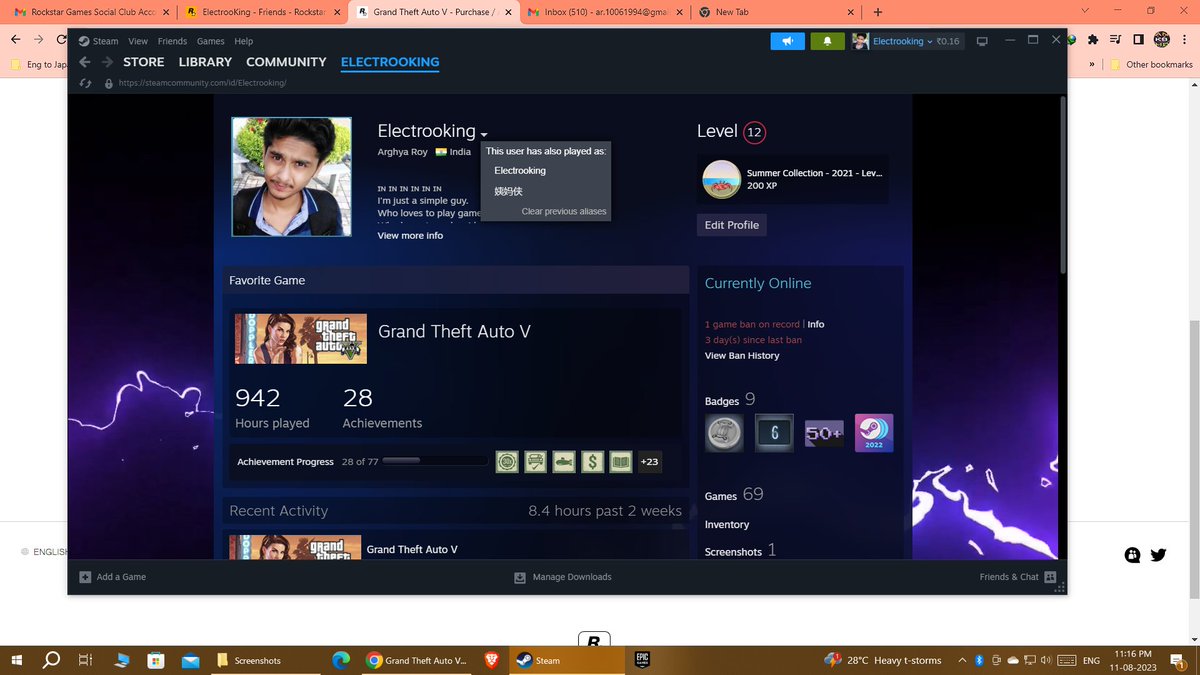Click Clear previous aliases
Viewport: 1200px width, 675px height.
tap(564, 212)
